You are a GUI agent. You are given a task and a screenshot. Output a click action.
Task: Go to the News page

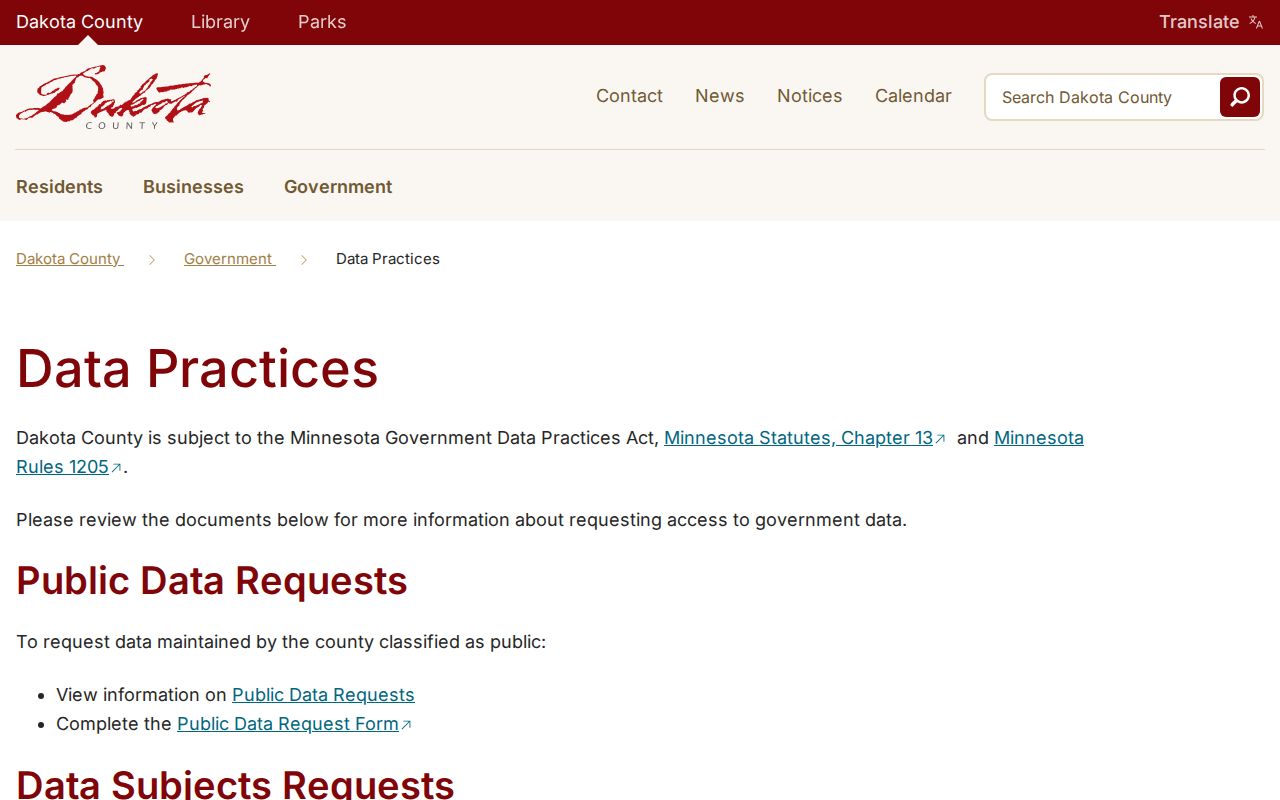point(720,96)
